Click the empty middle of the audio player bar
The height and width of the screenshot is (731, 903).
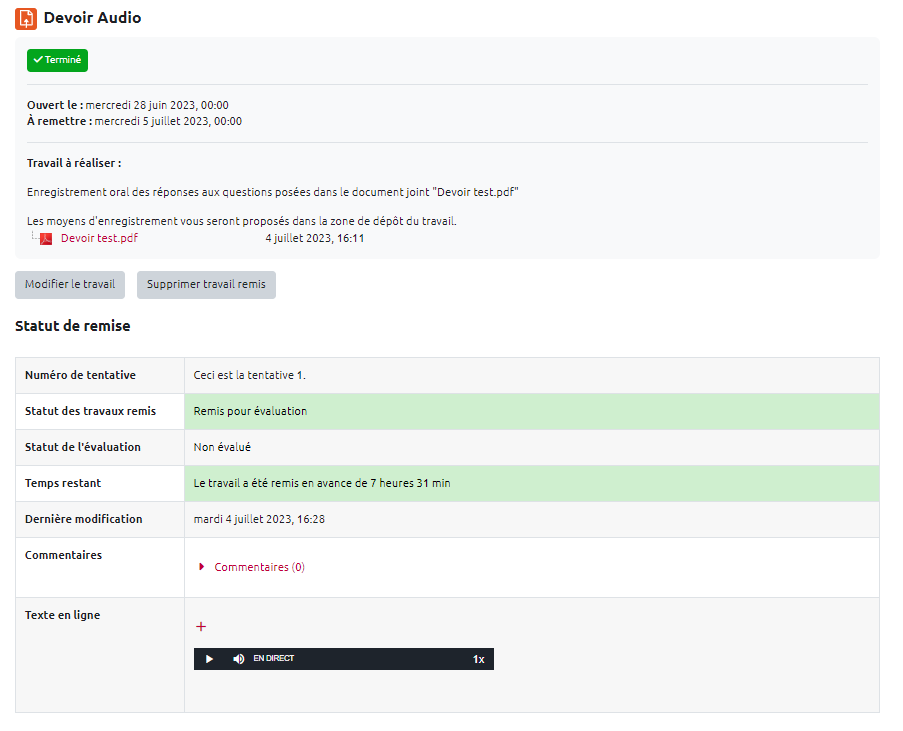[x=380, y=659]
